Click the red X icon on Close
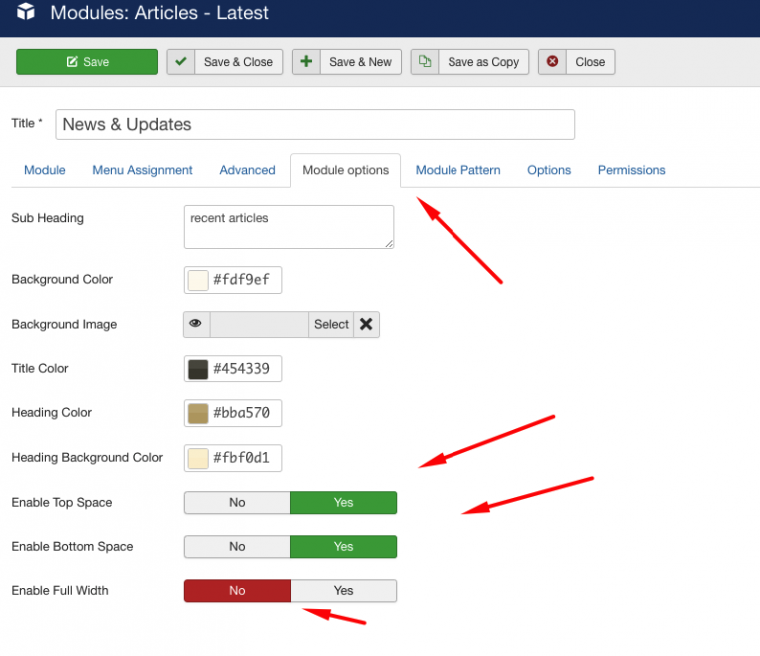 [552, 62]
